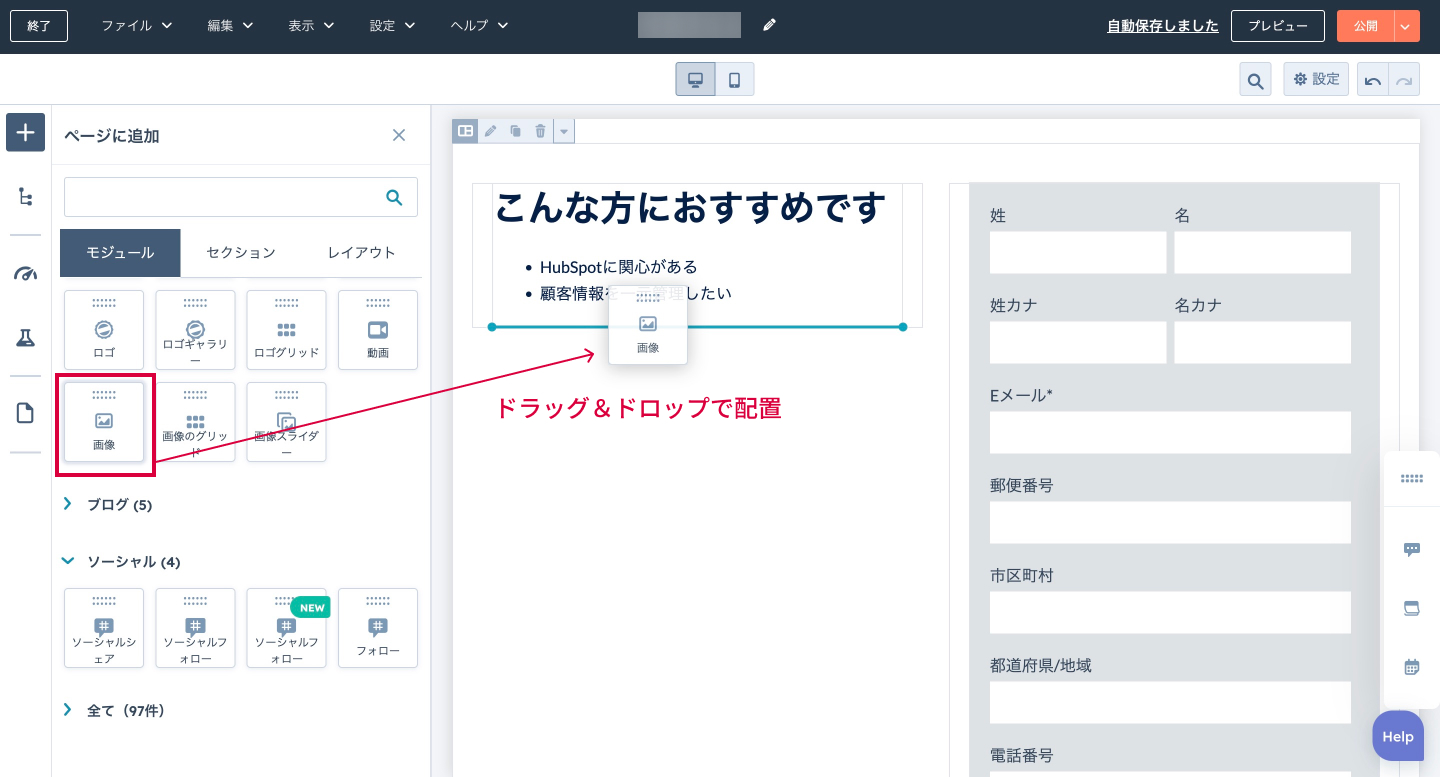Screen dimensions: 1440x777
Task: Click the dotted grid icon on right edge
Action: point(1412,479)
